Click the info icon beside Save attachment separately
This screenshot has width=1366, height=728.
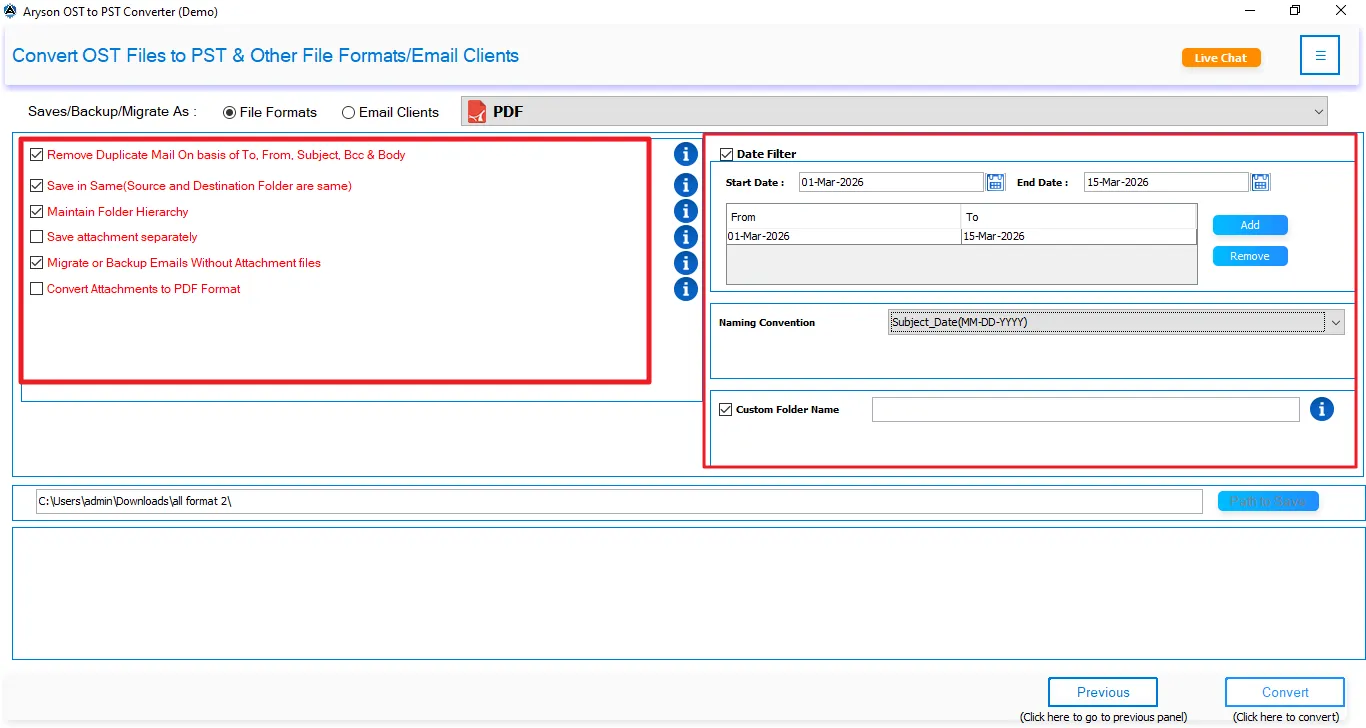click(685, 237)
